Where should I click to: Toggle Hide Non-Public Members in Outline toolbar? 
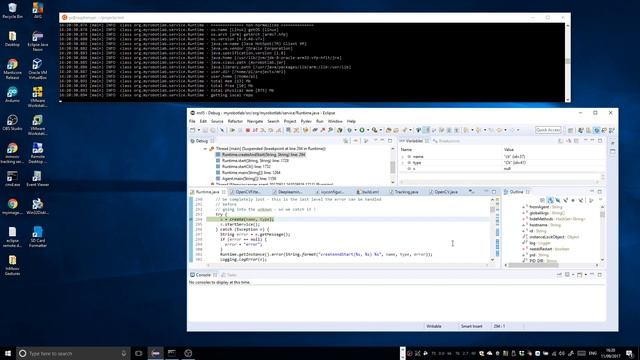[573, 200]
